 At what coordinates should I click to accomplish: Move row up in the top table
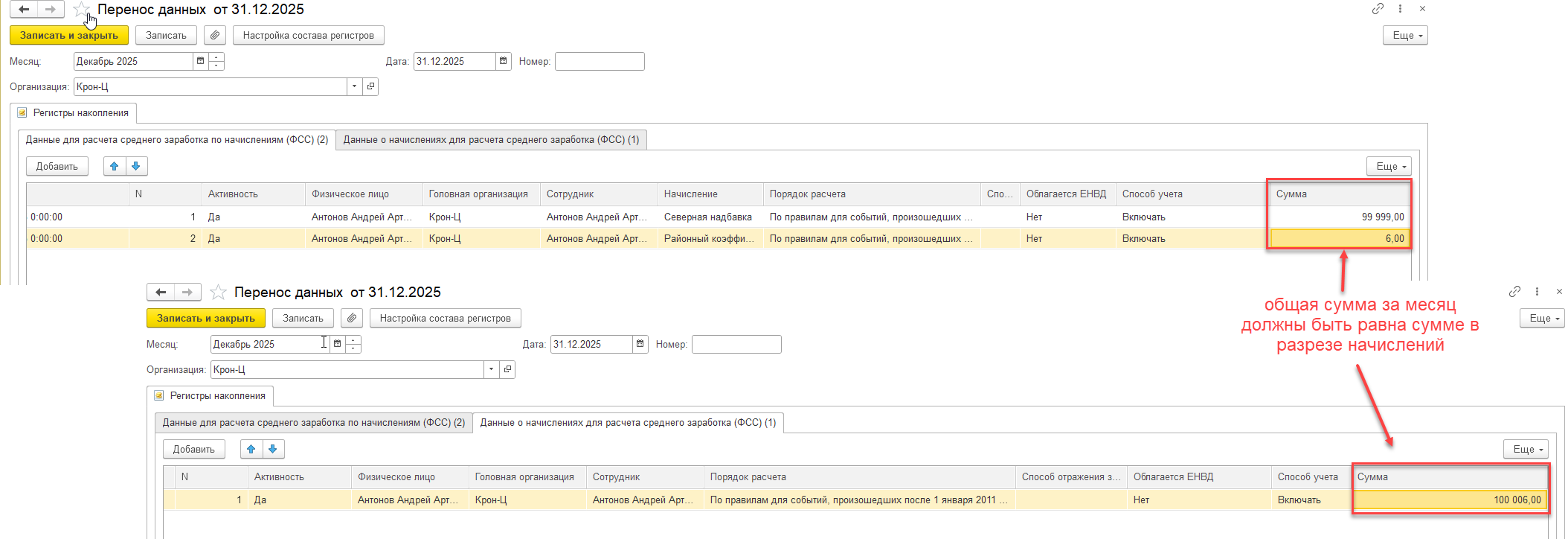click(115, 166)
